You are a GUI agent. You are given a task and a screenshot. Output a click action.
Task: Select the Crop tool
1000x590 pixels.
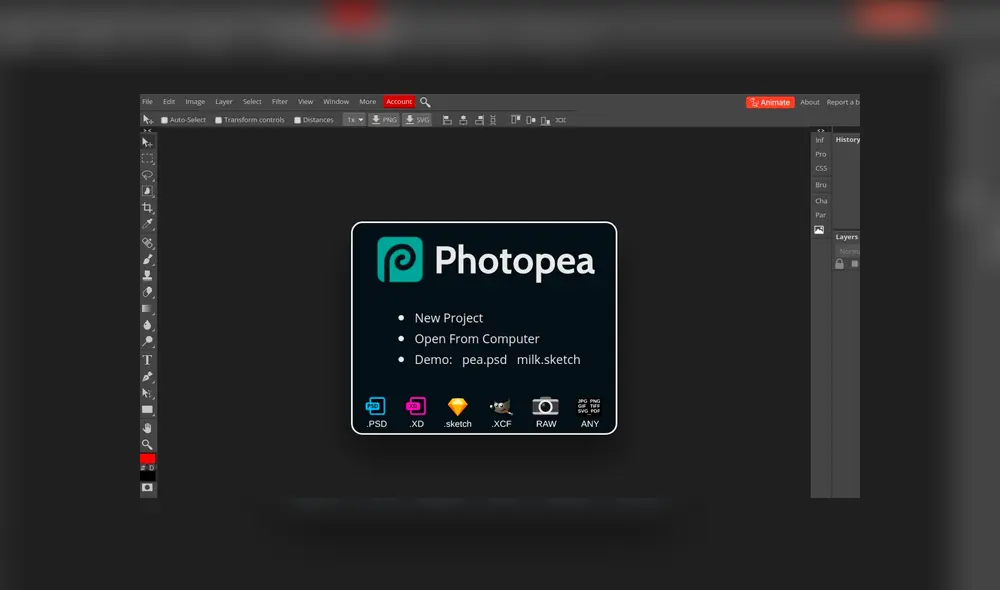coord(147,207)
